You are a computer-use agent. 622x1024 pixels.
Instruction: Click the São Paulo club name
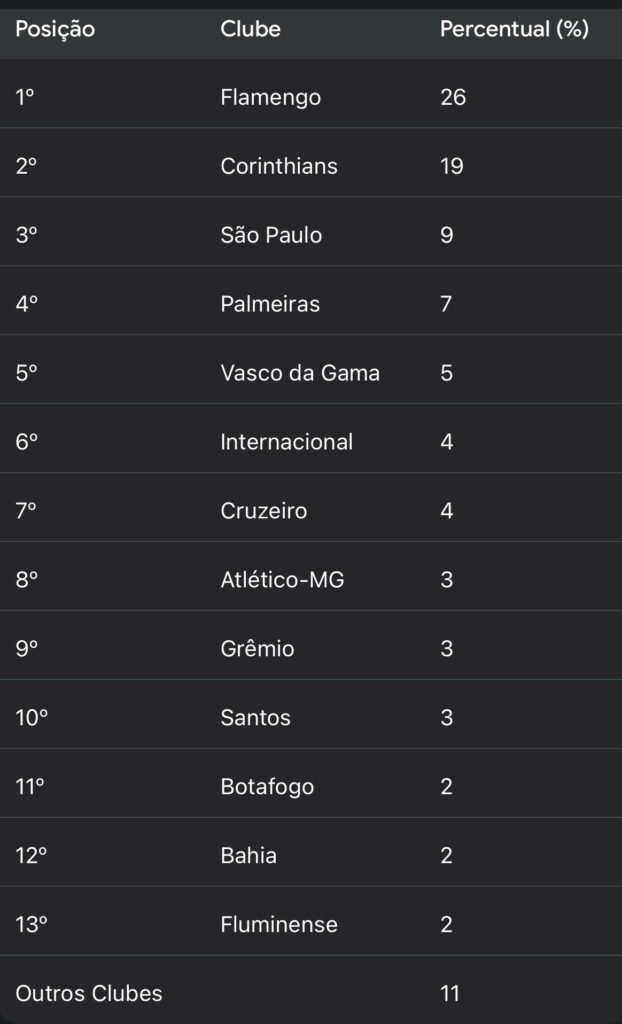point(271,235)
